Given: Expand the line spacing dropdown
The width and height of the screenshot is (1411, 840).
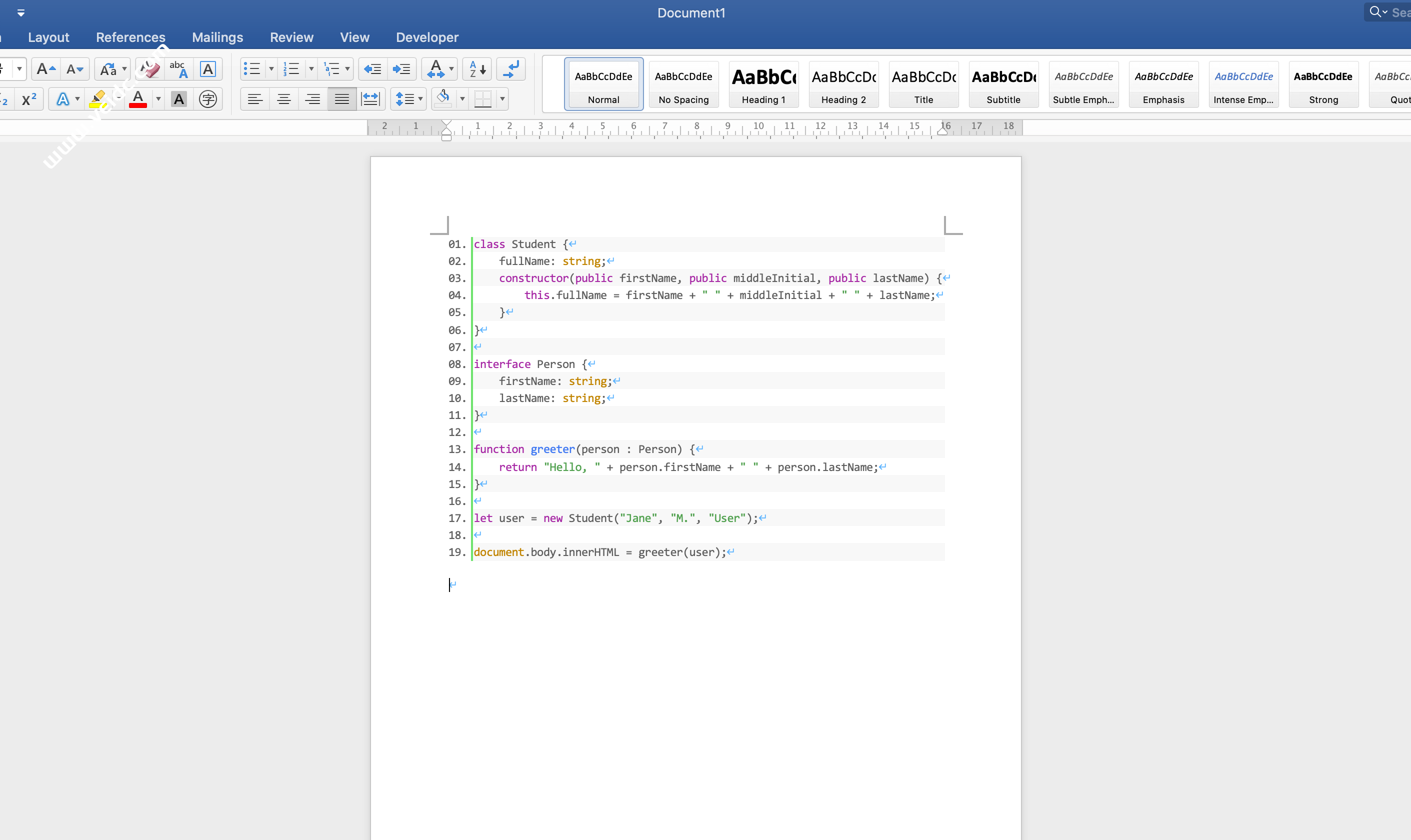Looking at the screenshot, I should coord(420,99).
